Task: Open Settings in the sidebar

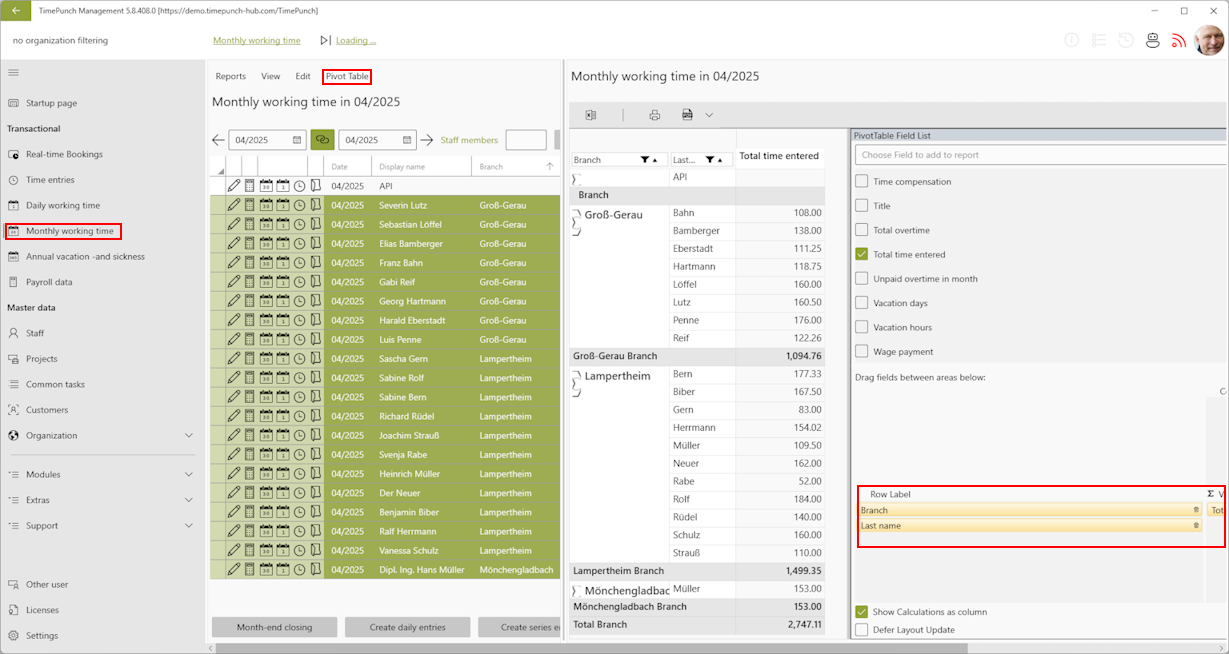Action: click(x=42, y=636)
